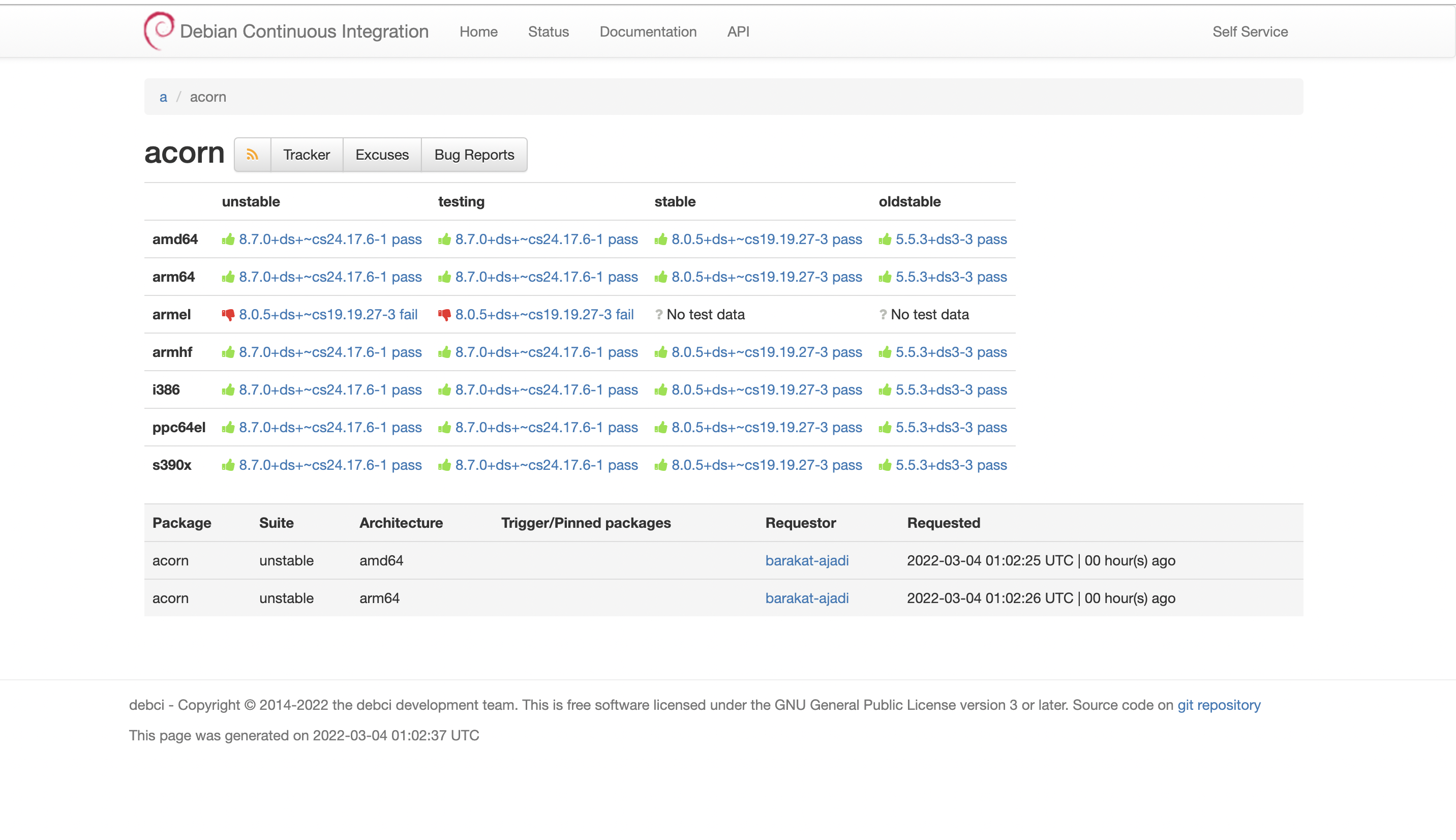This screenshot has height=840, width=1456.
Task: Click thumbs-up icon for amd64 unstable
Action: coord(228,239)
